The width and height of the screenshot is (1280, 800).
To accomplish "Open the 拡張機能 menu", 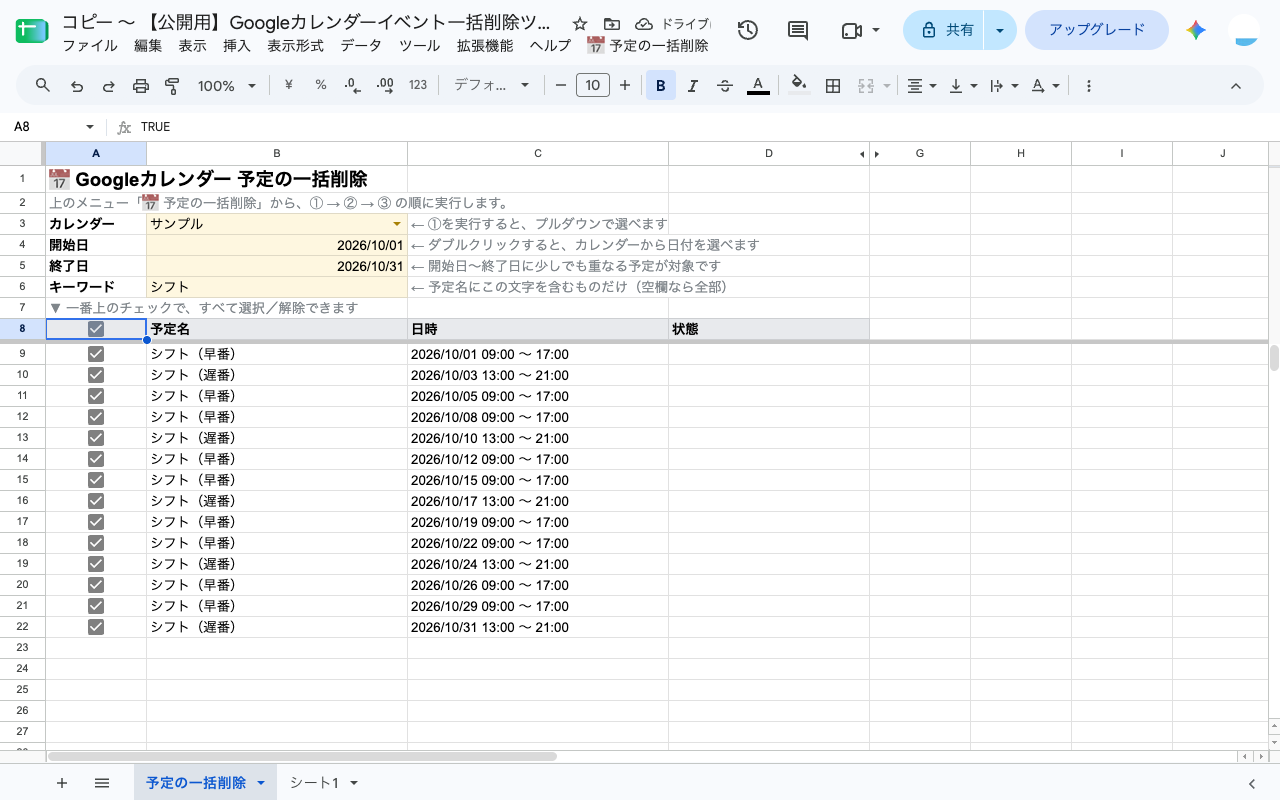I will [485, 46].
